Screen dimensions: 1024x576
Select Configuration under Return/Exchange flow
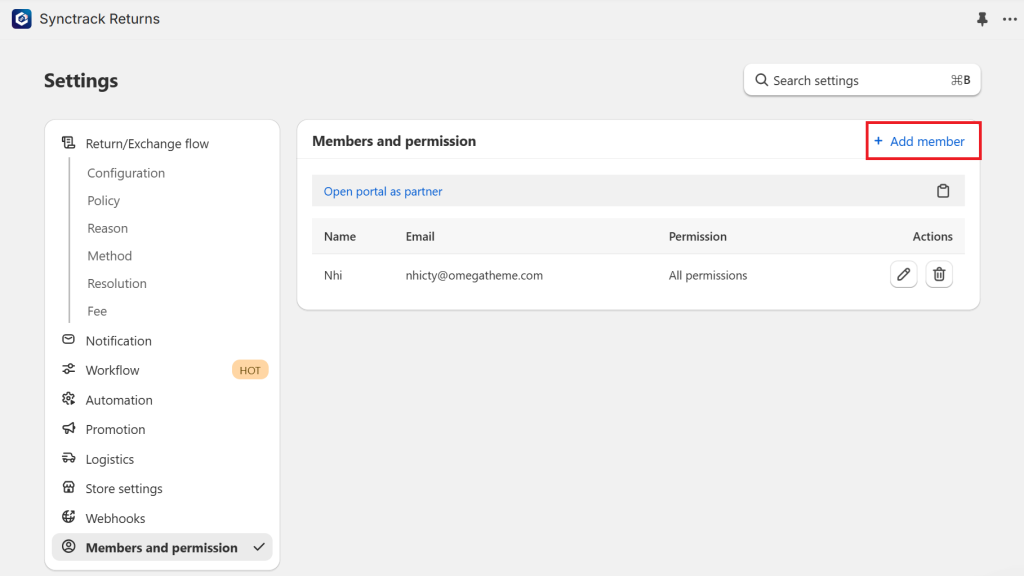tap(126, 173)
